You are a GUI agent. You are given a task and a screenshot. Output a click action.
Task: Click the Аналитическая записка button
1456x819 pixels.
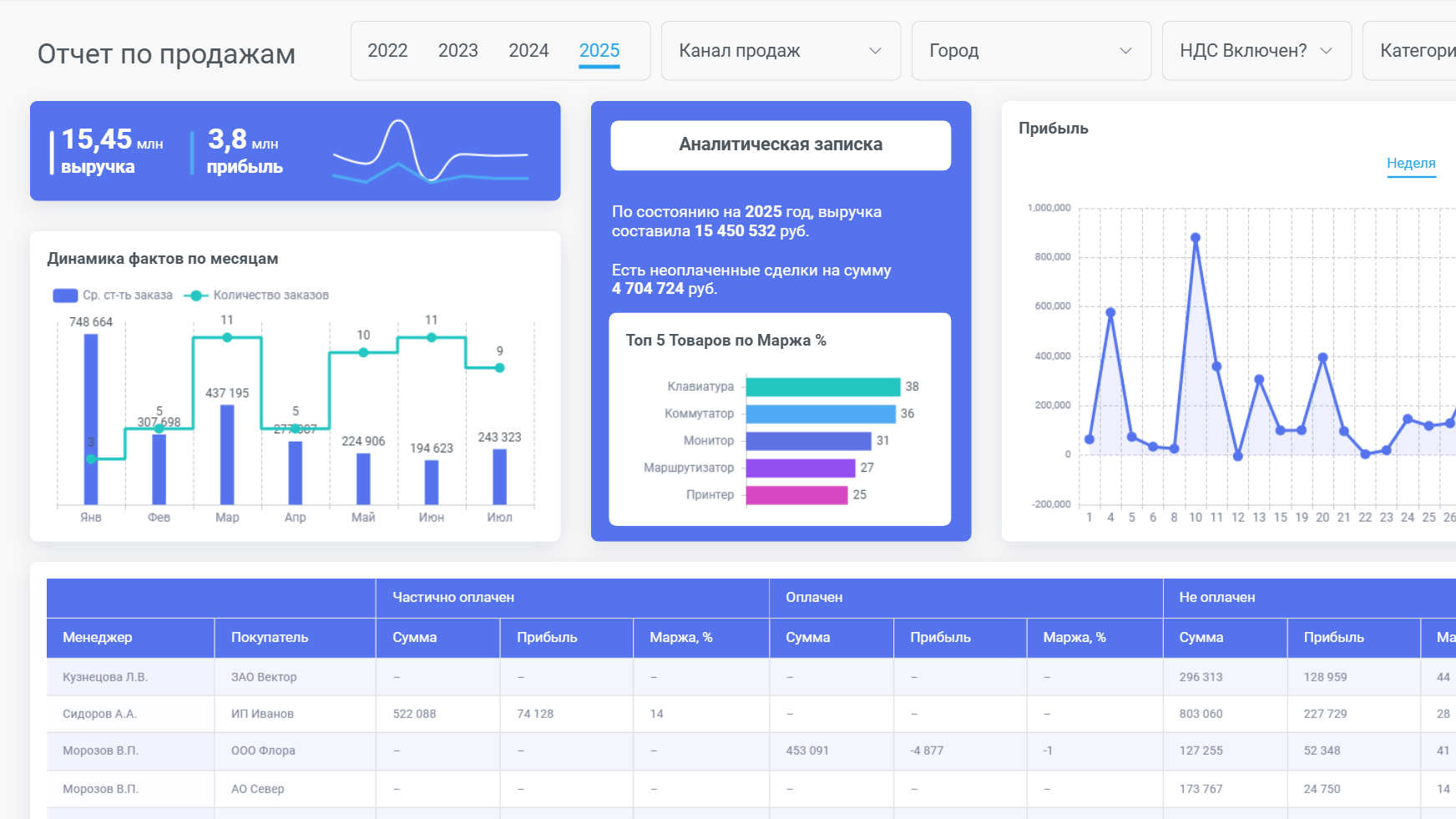(781, 145)
